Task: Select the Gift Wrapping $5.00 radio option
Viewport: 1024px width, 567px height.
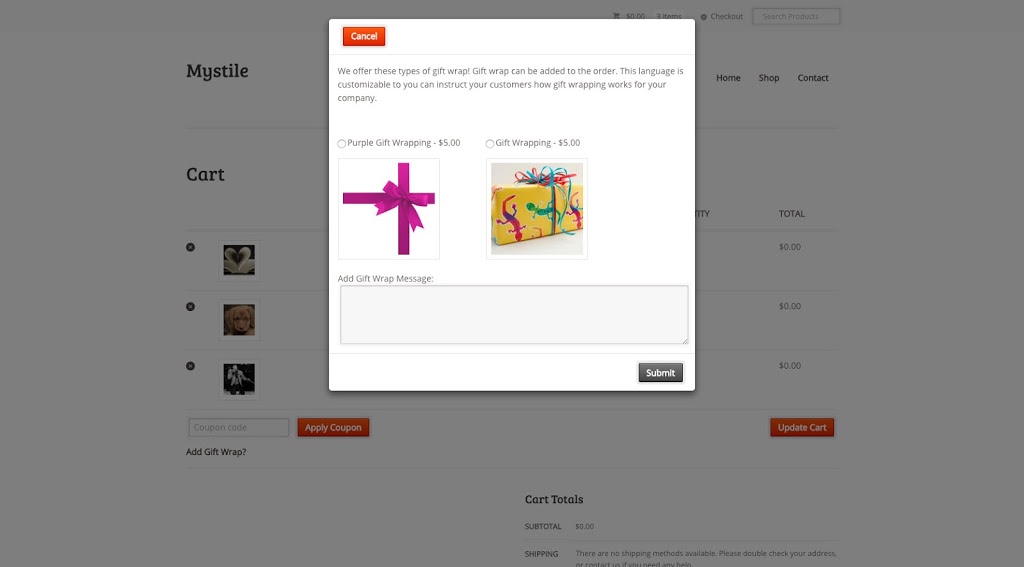Action: point(490,144)
